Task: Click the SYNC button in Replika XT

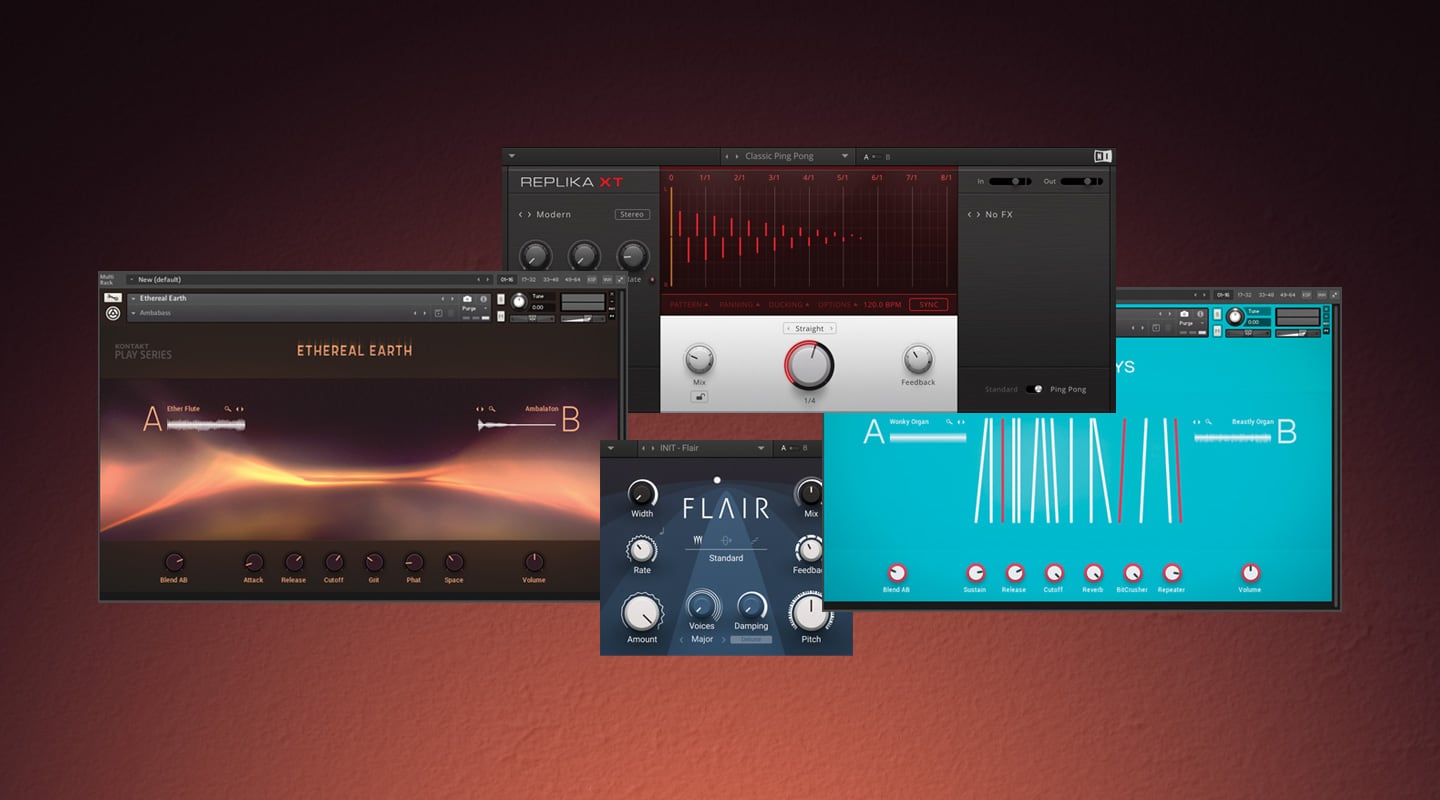Action: 928,304
